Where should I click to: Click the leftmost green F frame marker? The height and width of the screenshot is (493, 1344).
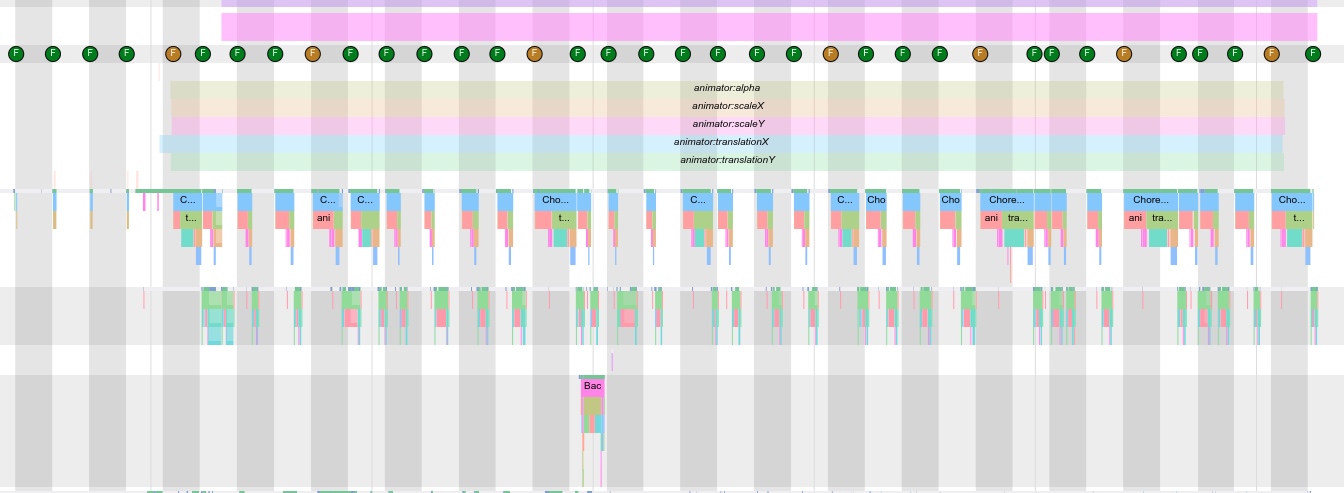[x=15, y=53]
